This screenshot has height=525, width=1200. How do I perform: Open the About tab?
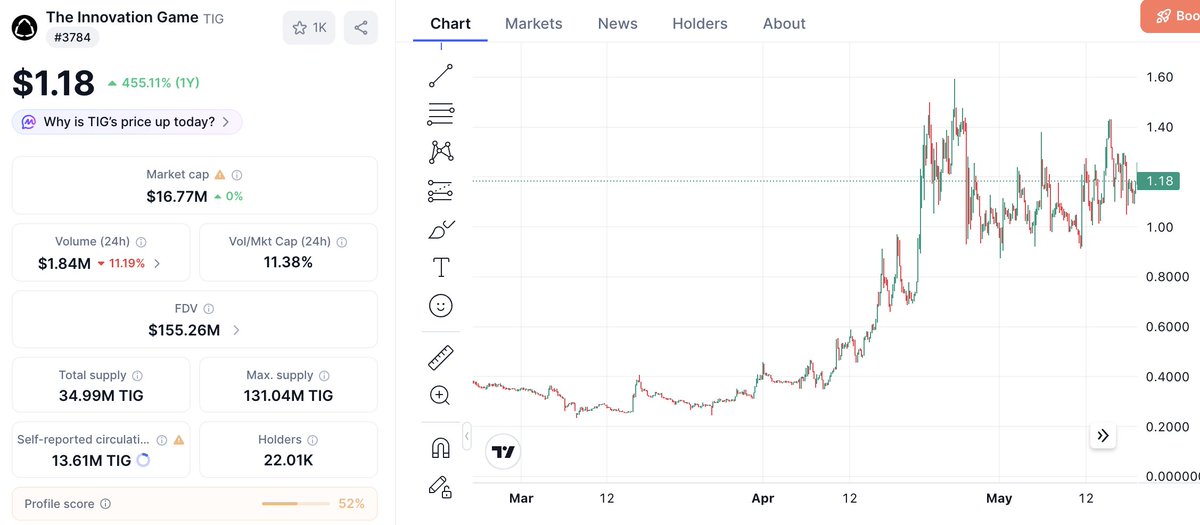(784, 23)
